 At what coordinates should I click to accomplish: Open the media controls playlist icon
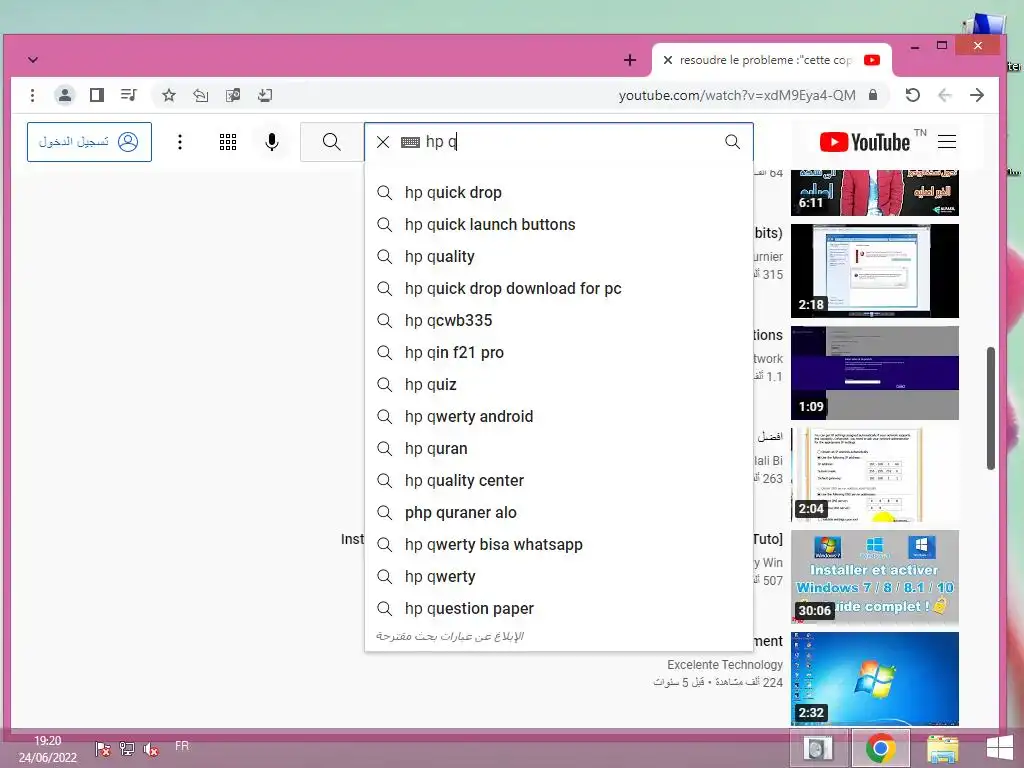[129, 95]
